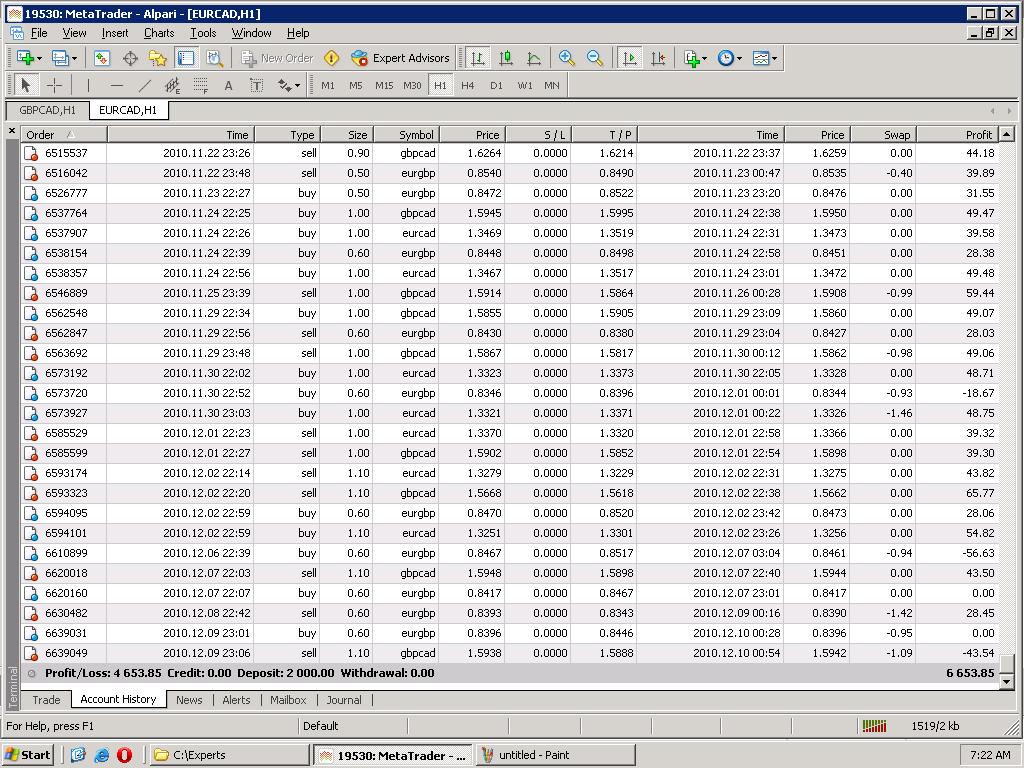Select the text label 'A' tool
Viewport: 1024px width, 768px height.
pos(228,85)
